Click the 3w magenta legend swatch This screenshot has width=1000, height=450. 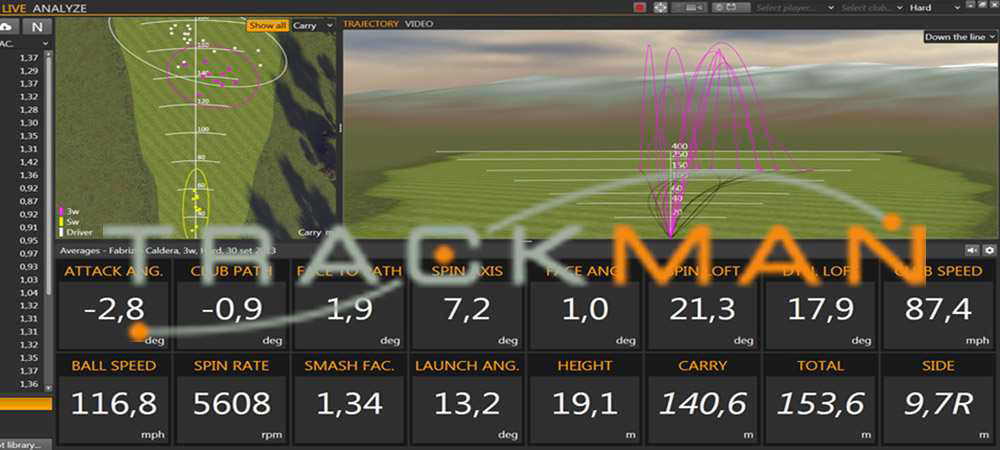click(x=61, y=210)
